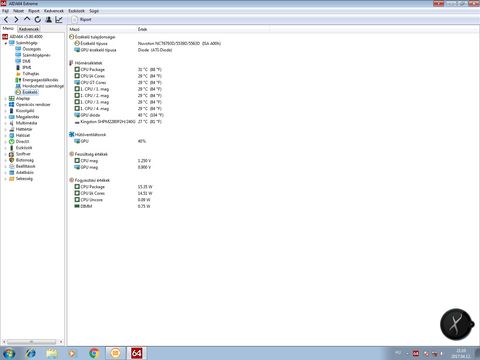
Task: Click the Mező column header
Action: pyautogui.click(x=102, y=29)
